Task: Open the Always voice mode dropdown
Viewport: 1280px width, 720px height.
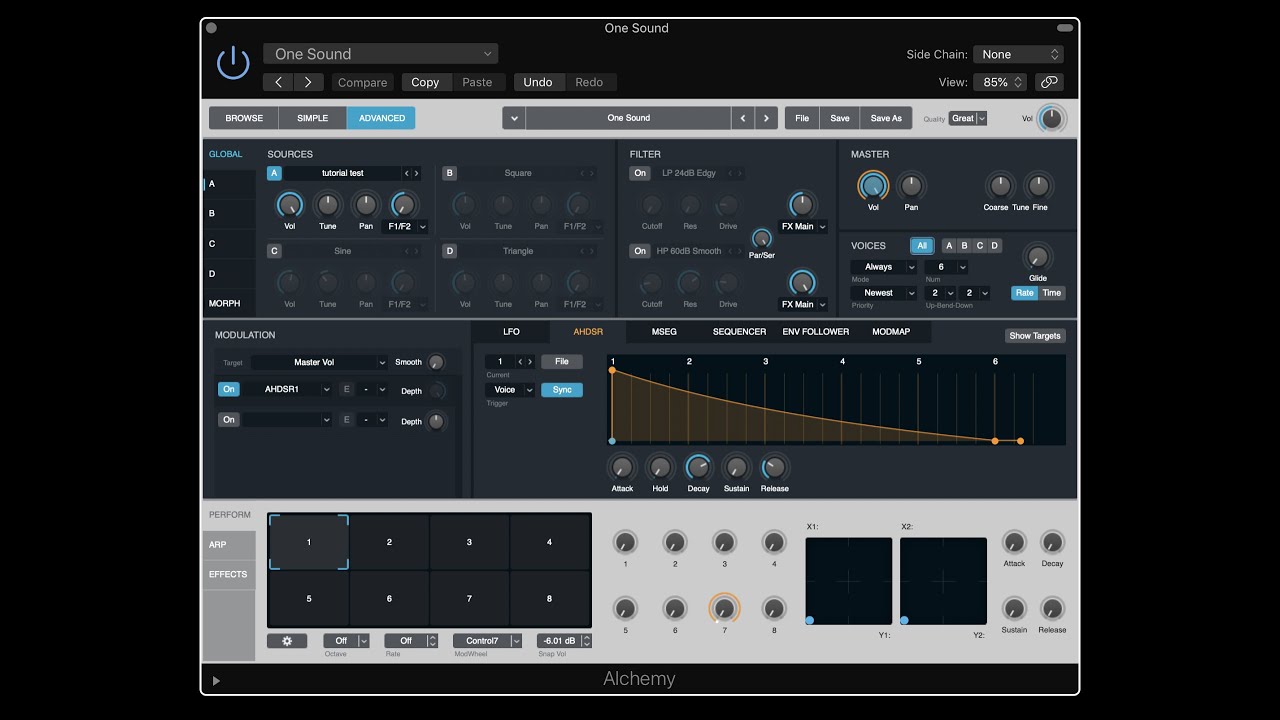Action: coord(884,267)
